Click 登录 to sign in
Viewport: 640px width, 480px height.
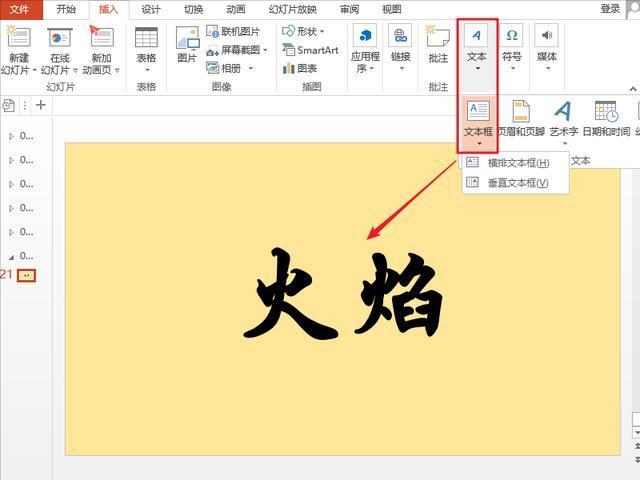(x=610, y=9)
